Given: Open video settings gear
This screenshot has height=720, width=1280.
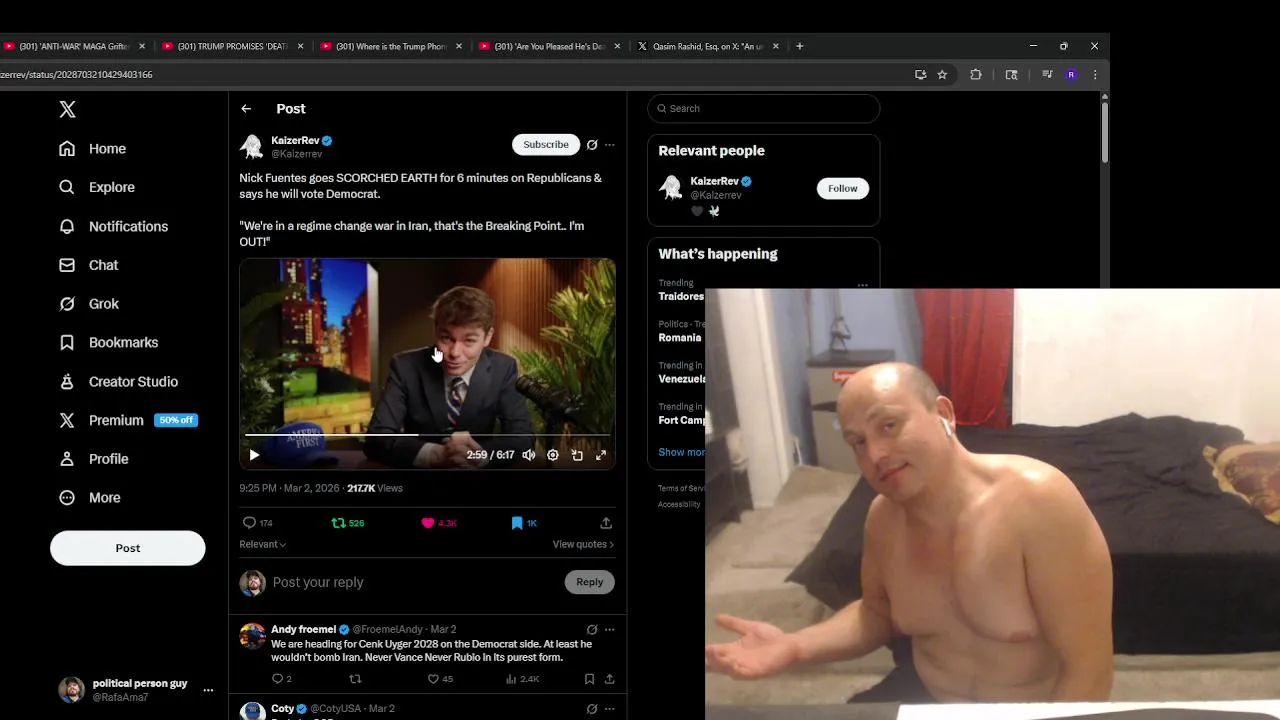Looking at the screenshot, I should 553,455.
